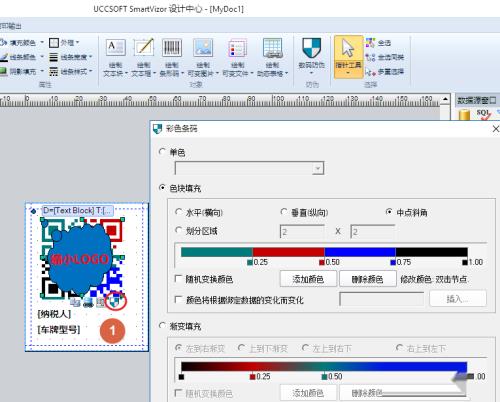Enable random color swap checkbox in block fill
The height and width of the screenshot is (402, 500).
tap(178, 279)
